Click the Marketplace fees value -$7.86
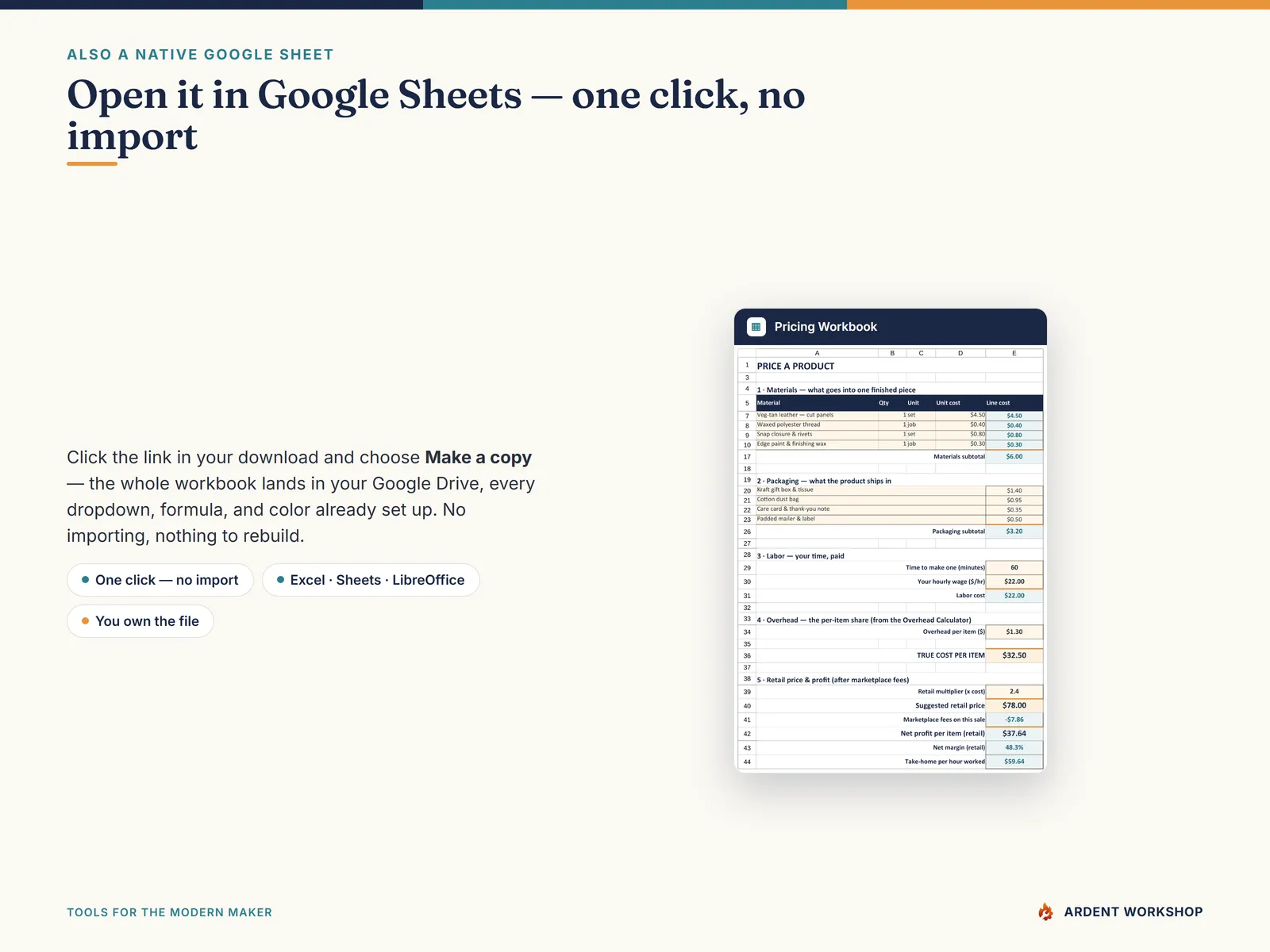Viewport: 1270px width, 952px height. point(1014,720)
